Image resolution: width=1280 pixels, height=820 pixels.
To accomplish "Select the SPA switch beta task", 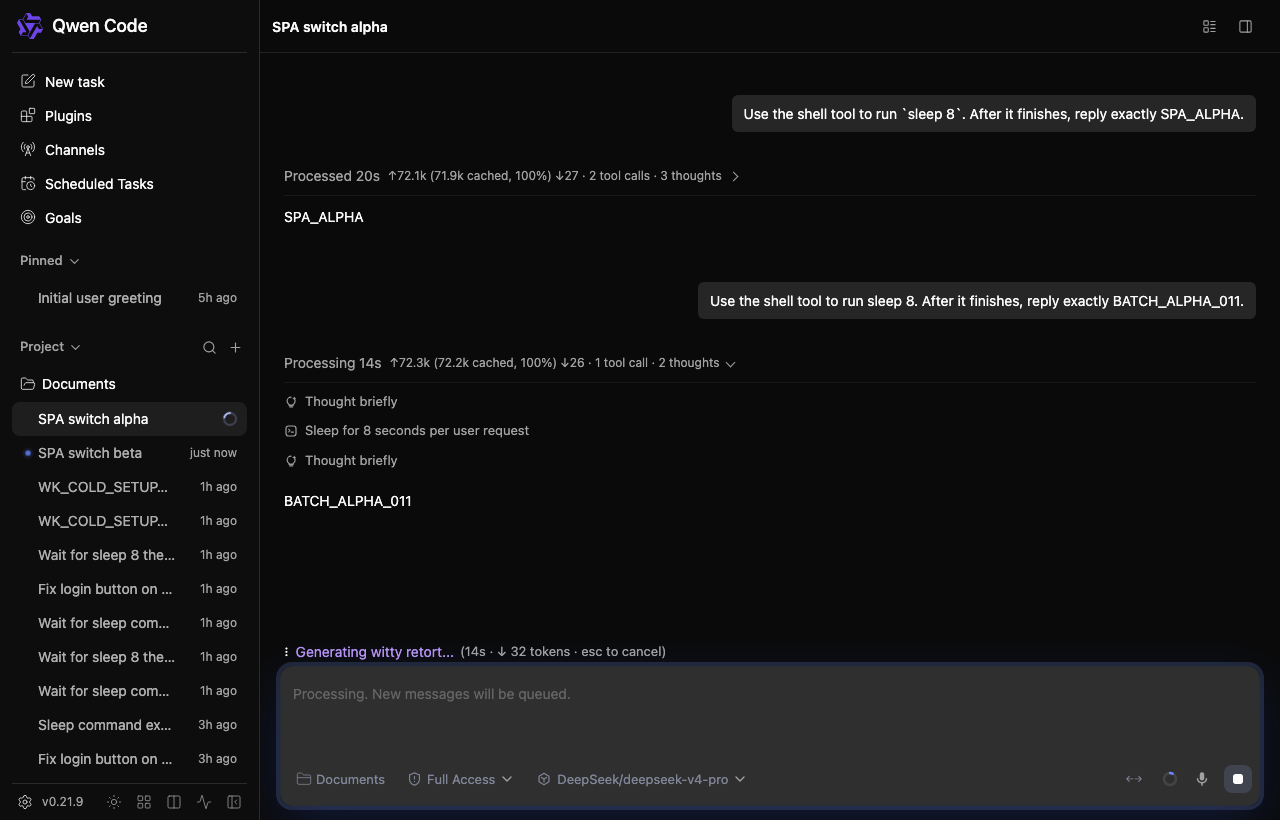I will pyautogui.click(x=129, y=453).
